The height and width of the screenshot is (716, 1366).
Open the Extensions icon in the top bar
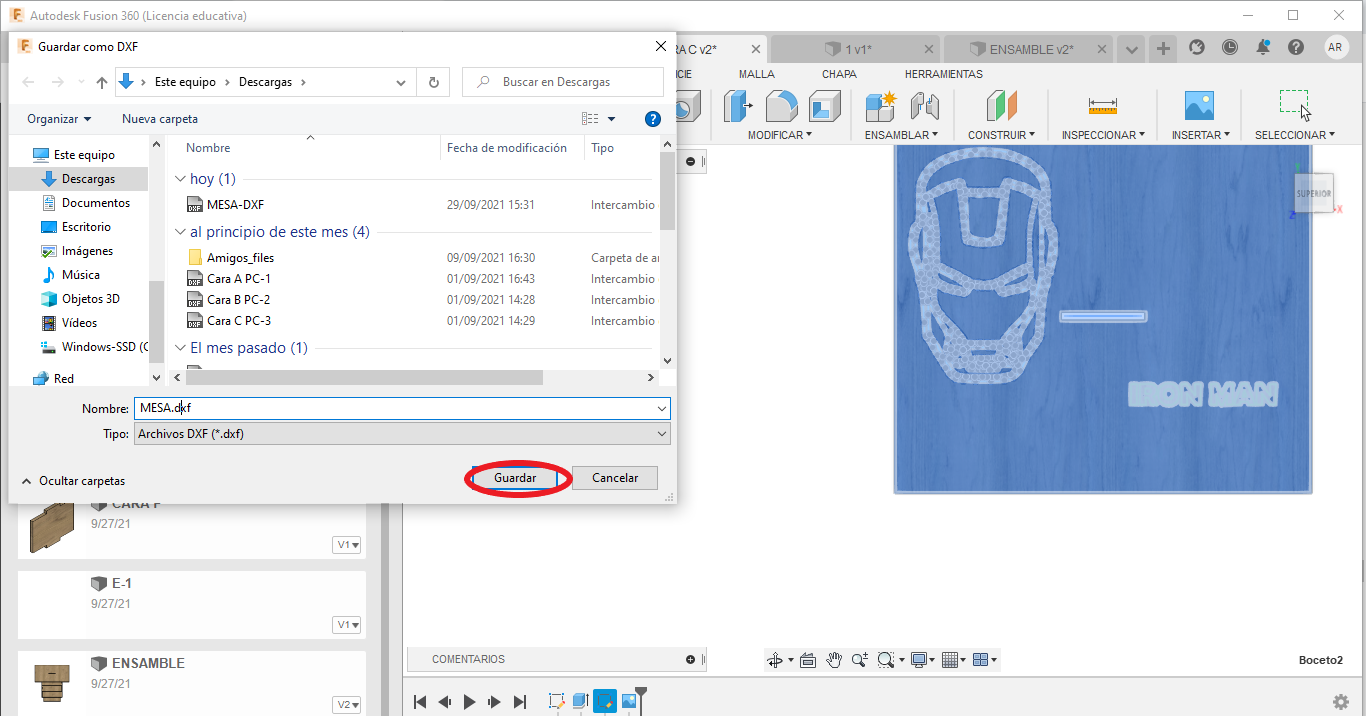[x=1197, y=47]
